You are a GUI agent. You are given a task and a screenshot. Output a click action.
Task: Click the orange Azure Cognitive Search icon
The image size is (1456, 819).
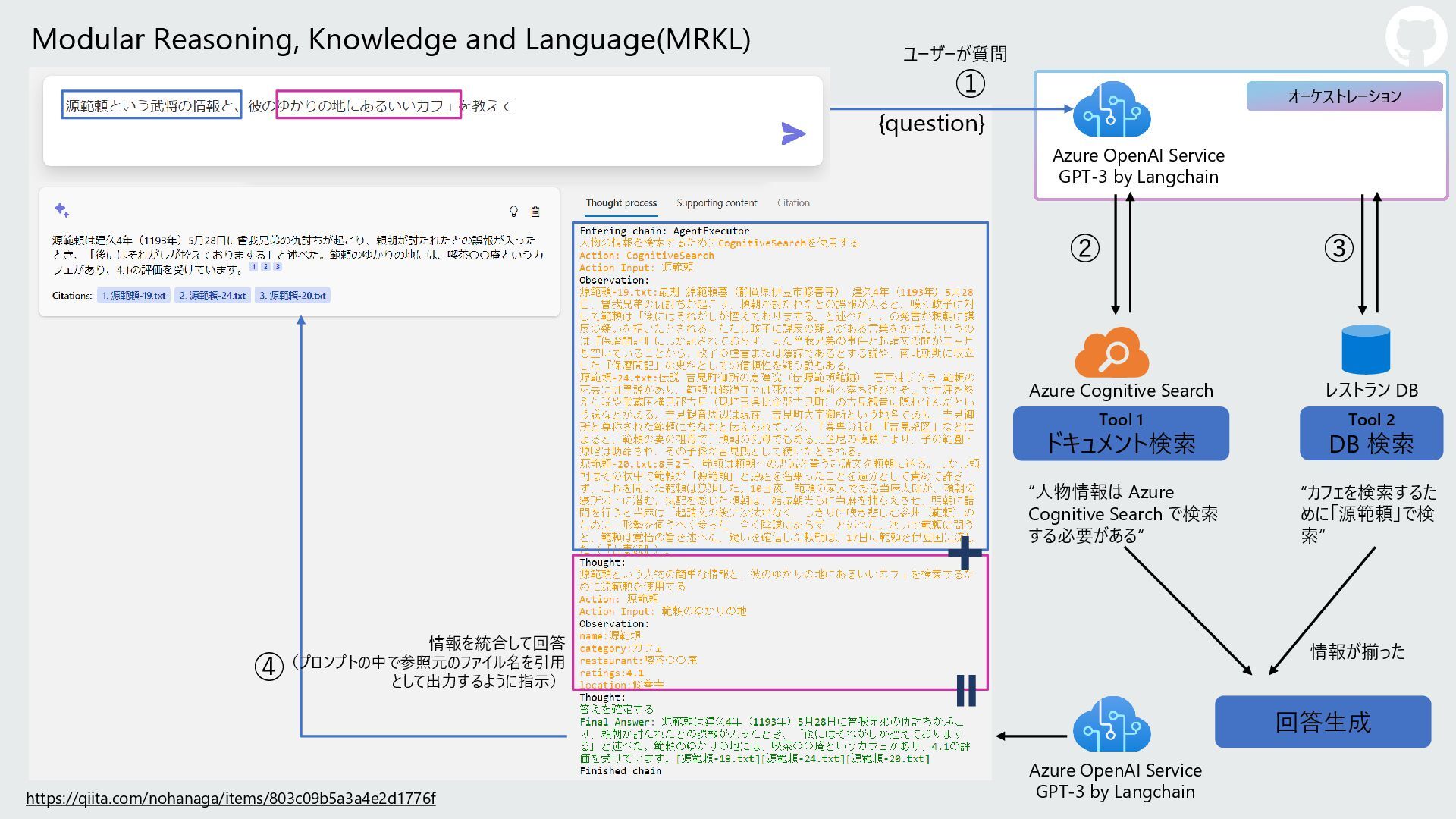[1112, 353]
